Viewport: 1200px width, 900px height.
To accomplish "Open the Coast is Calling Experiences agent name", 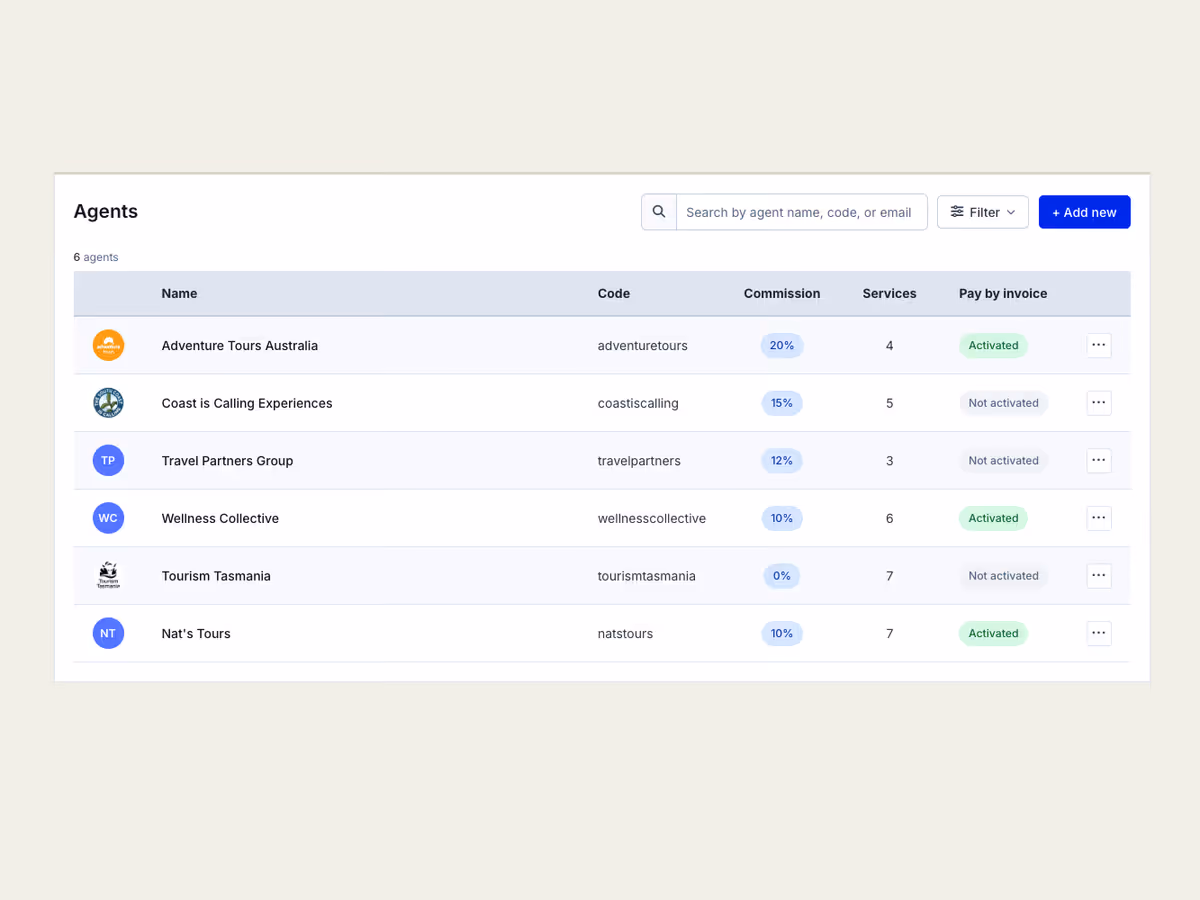I will (247, 403).
